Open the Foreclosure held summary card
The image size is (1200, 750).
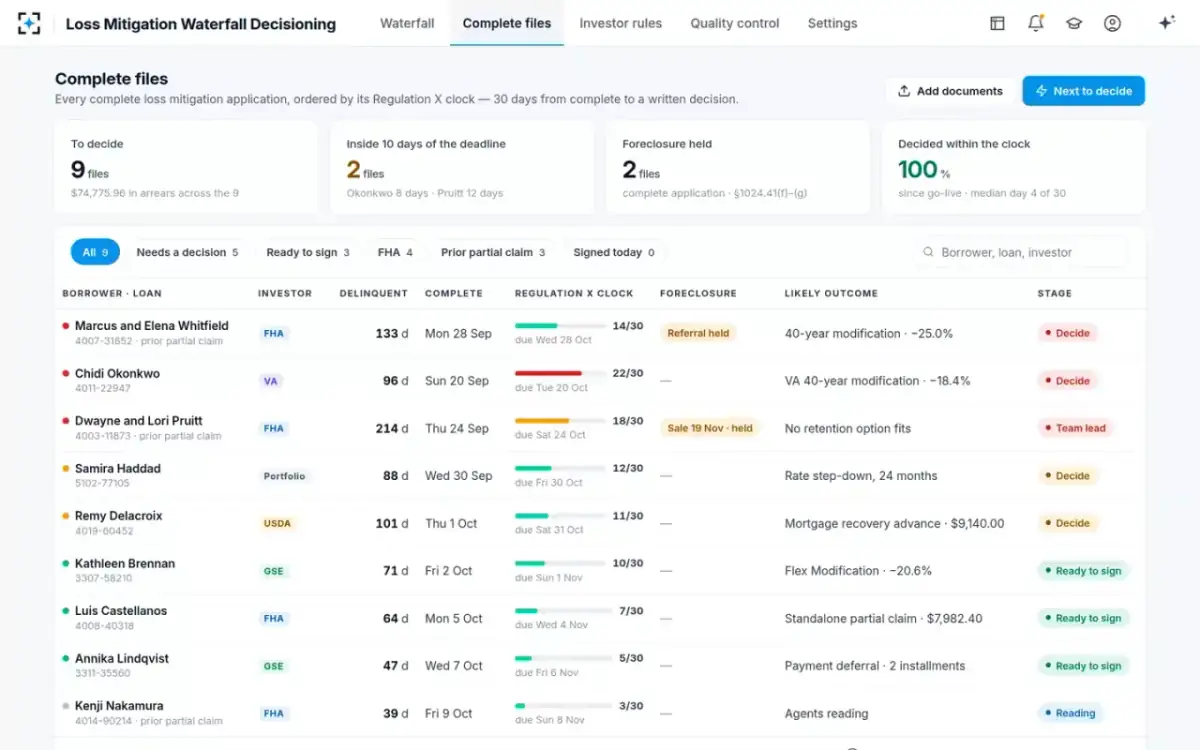coord(737,167)
